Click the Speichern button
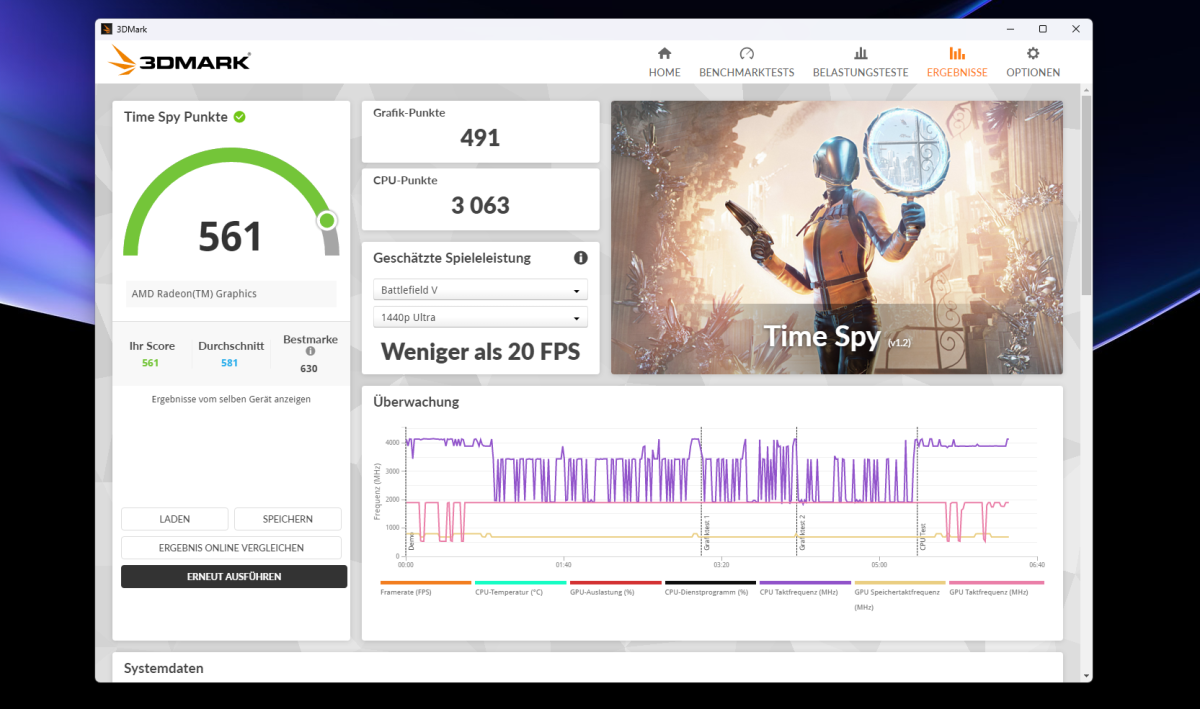The height and width of the screenshot is (709, 1200). tap(288, 519)
